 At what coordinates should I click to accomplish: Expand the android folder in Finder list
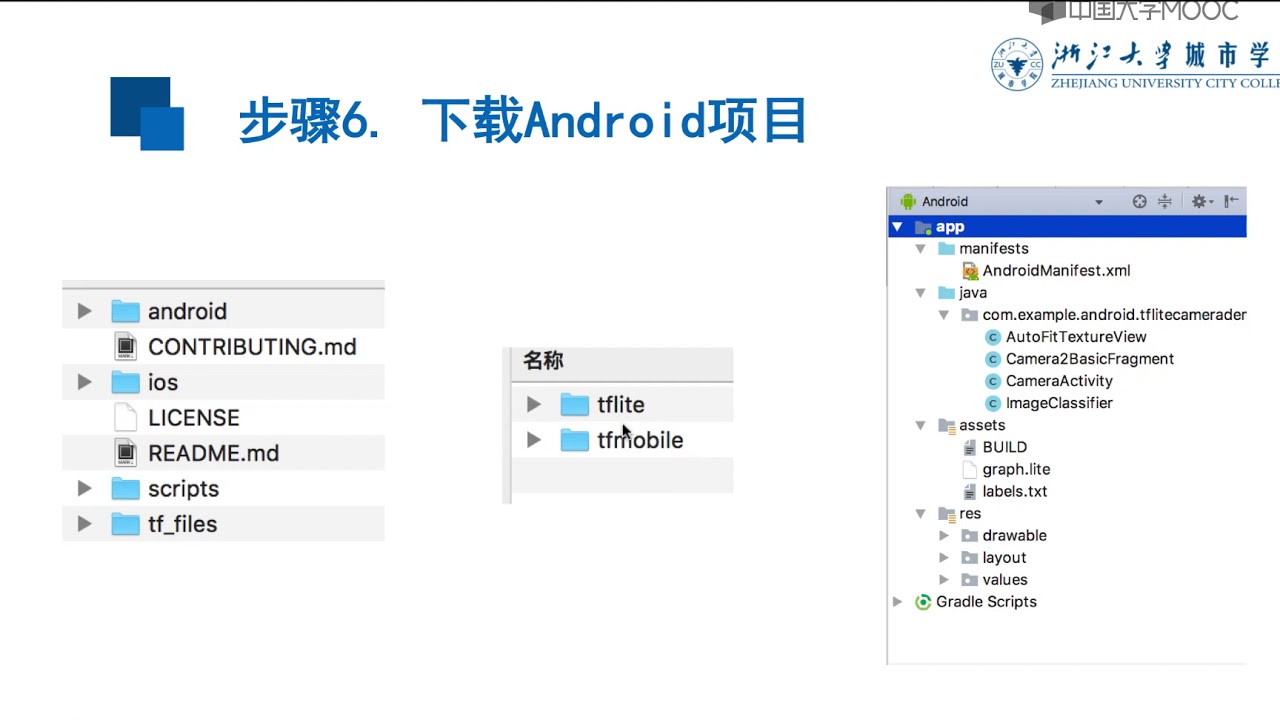click(x=84, y=311)
